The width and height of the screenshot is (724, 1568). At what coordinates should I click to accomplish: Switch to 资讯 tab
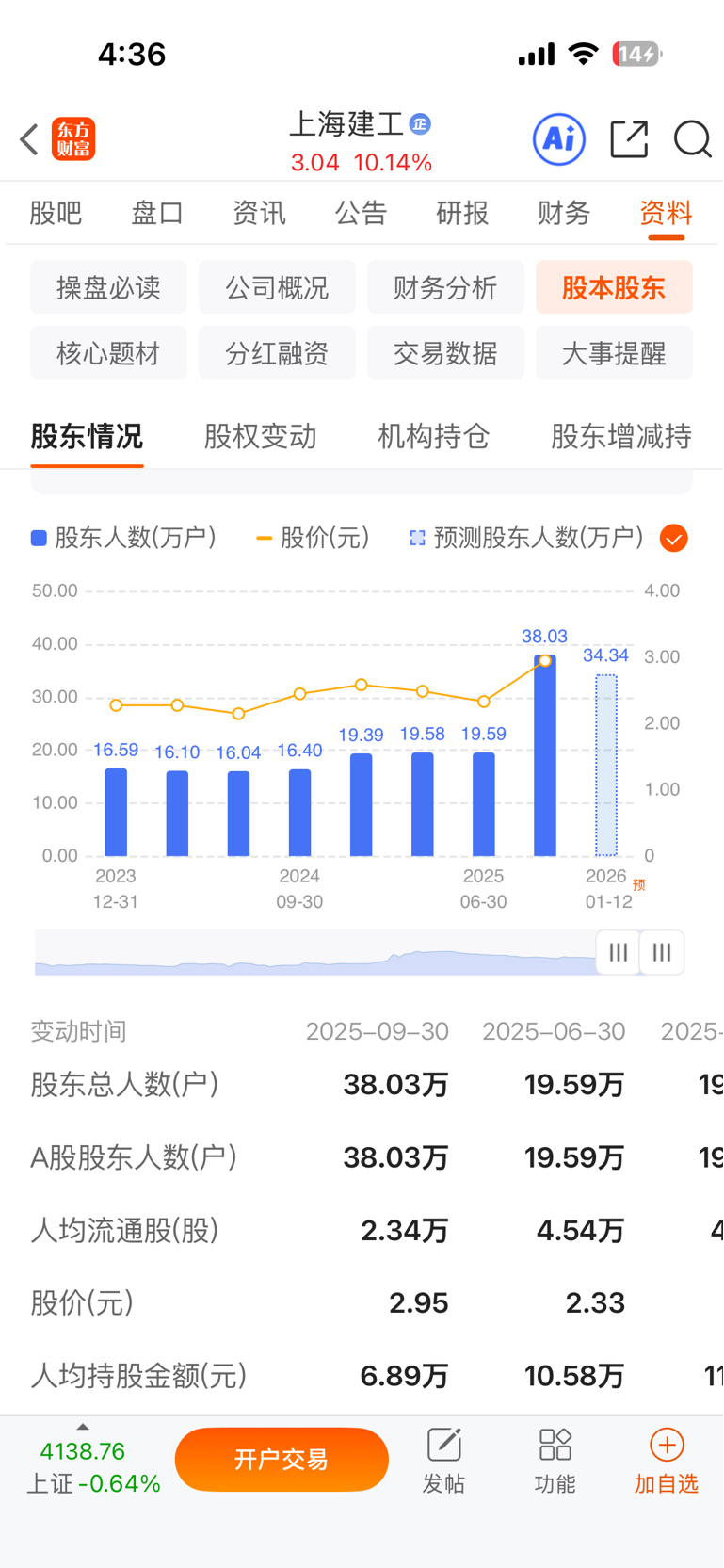pyautogui.click(x=259, y=213)
